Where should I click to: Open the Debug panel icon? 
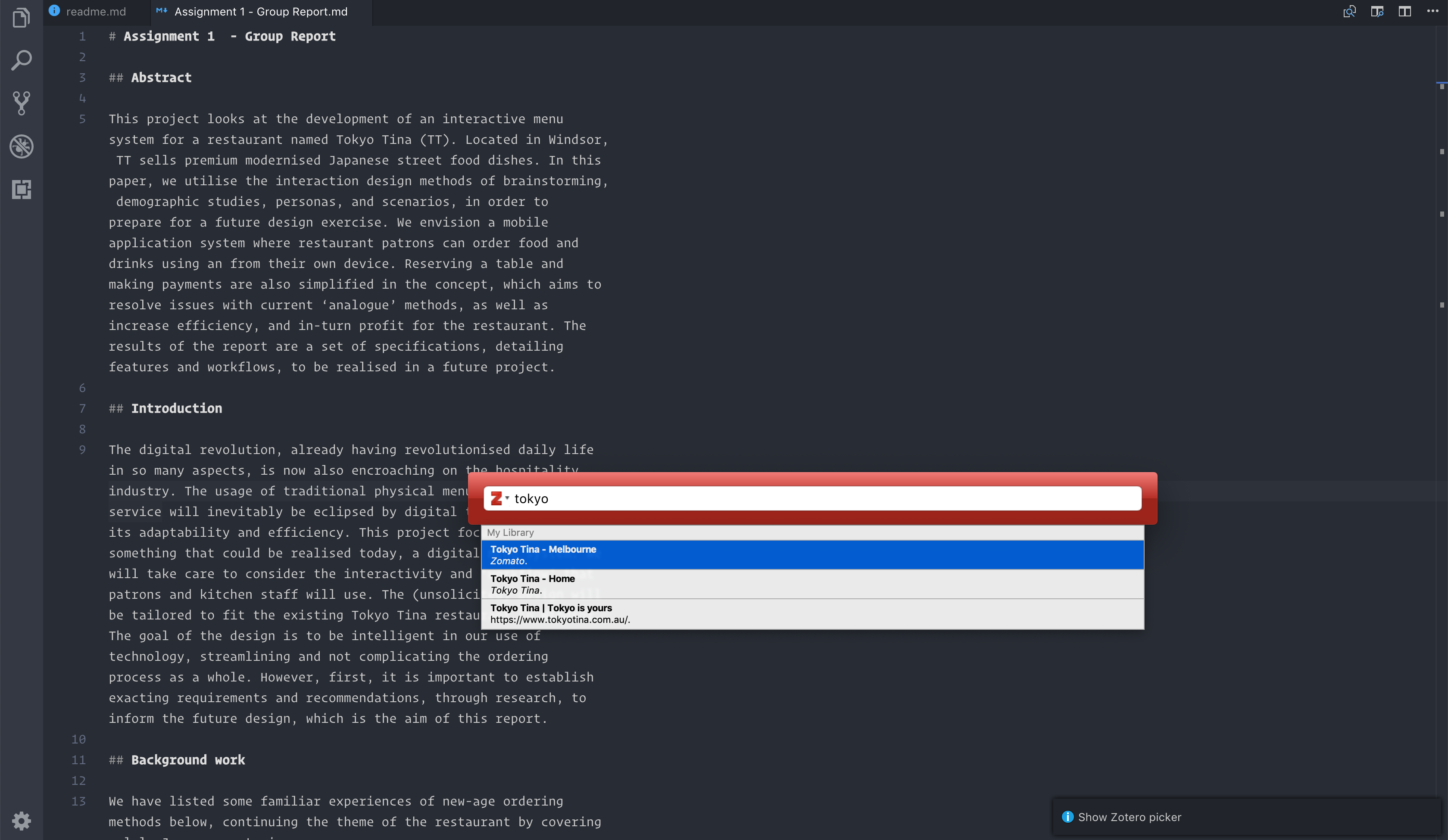[21, 146]
